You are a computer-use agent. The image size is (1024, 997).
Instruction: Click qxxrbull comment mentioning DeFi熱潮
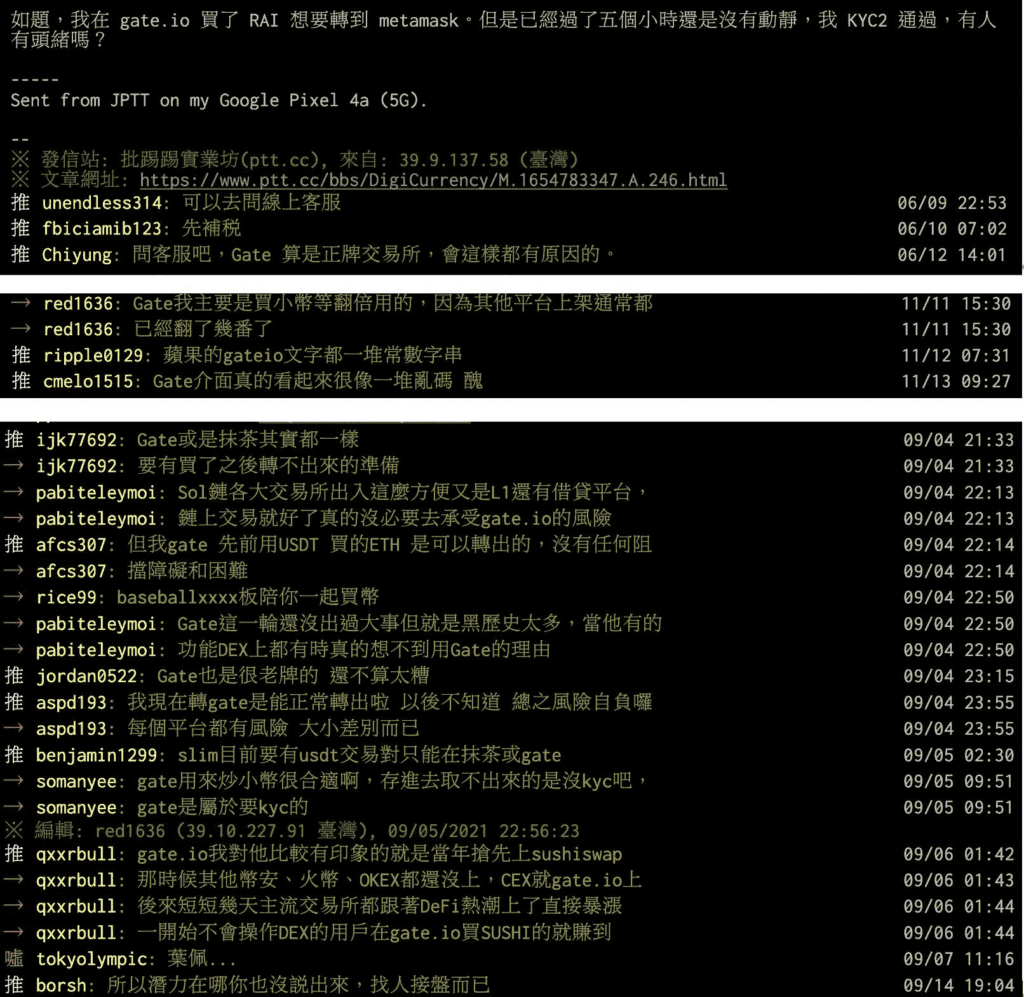click(379, 906)
